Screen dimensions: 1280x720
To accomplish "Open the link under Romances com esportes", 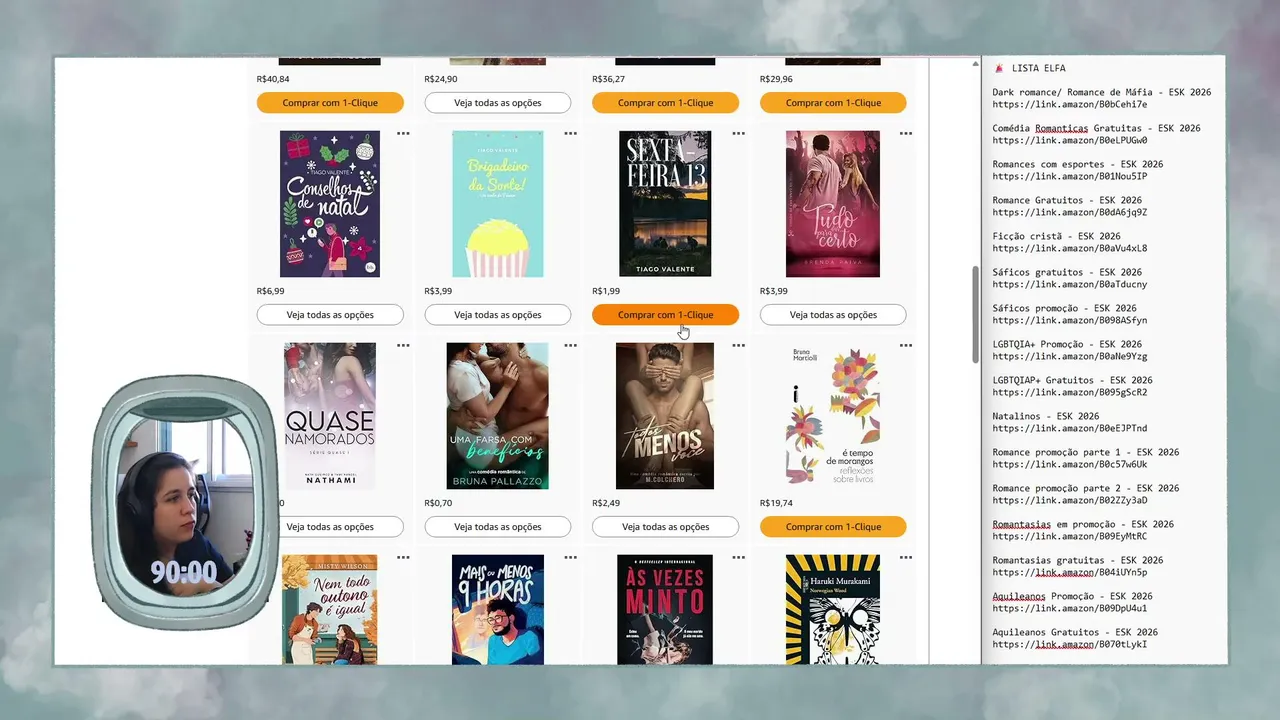I will [x=1070, y=176].
